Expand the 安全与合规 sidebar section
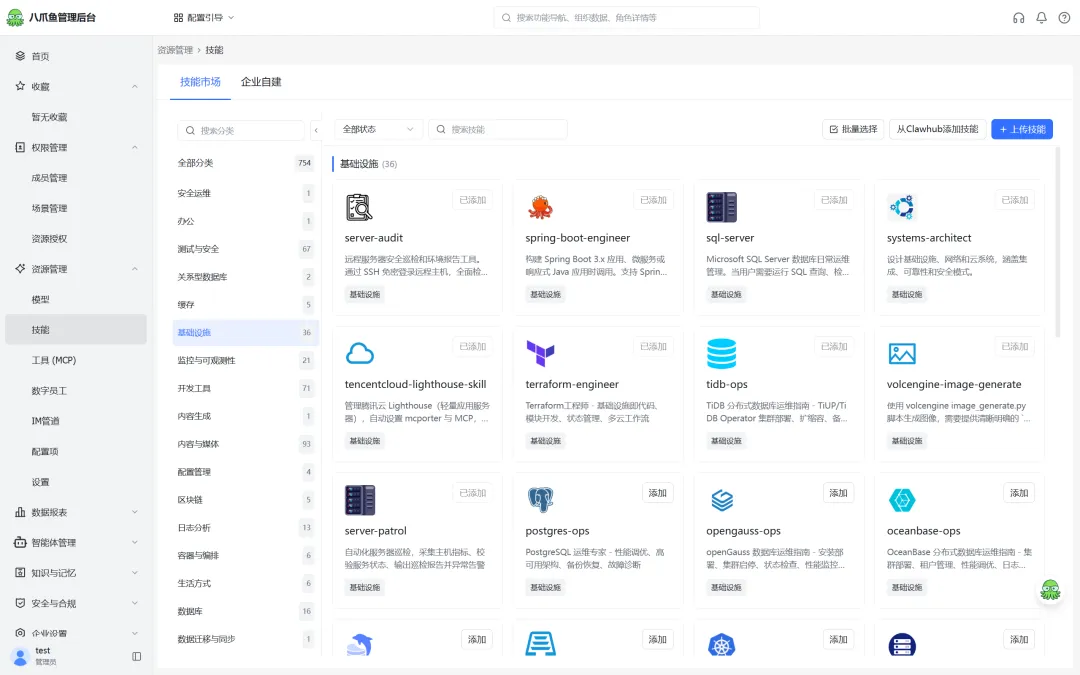This screenshot has height=675, width=1080. point(134,603)
